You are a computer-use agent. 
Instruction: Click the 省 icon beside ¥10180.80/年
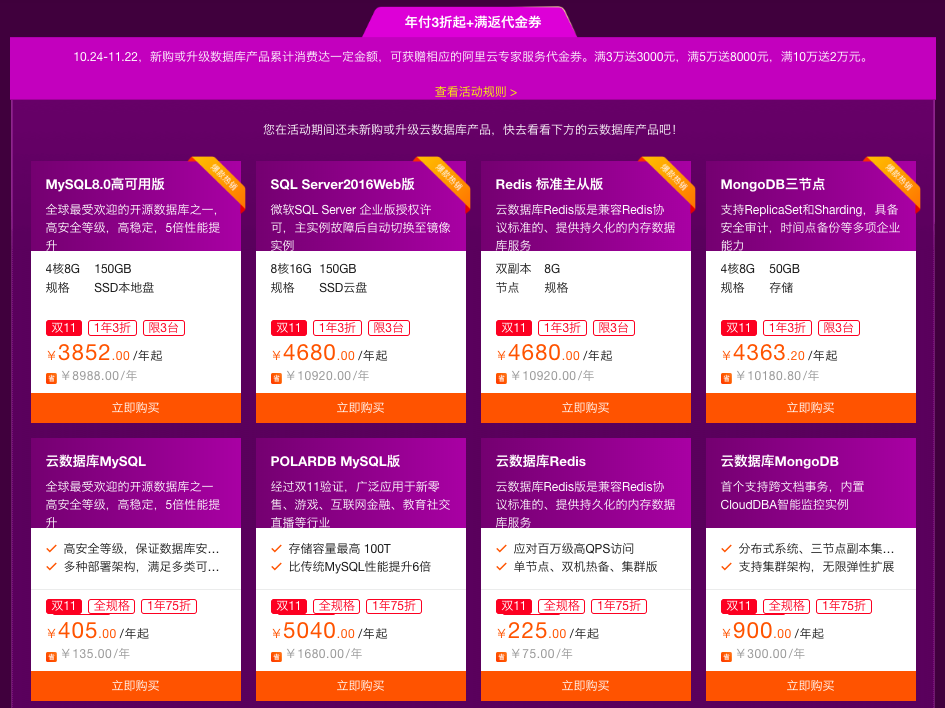[726, 378]
